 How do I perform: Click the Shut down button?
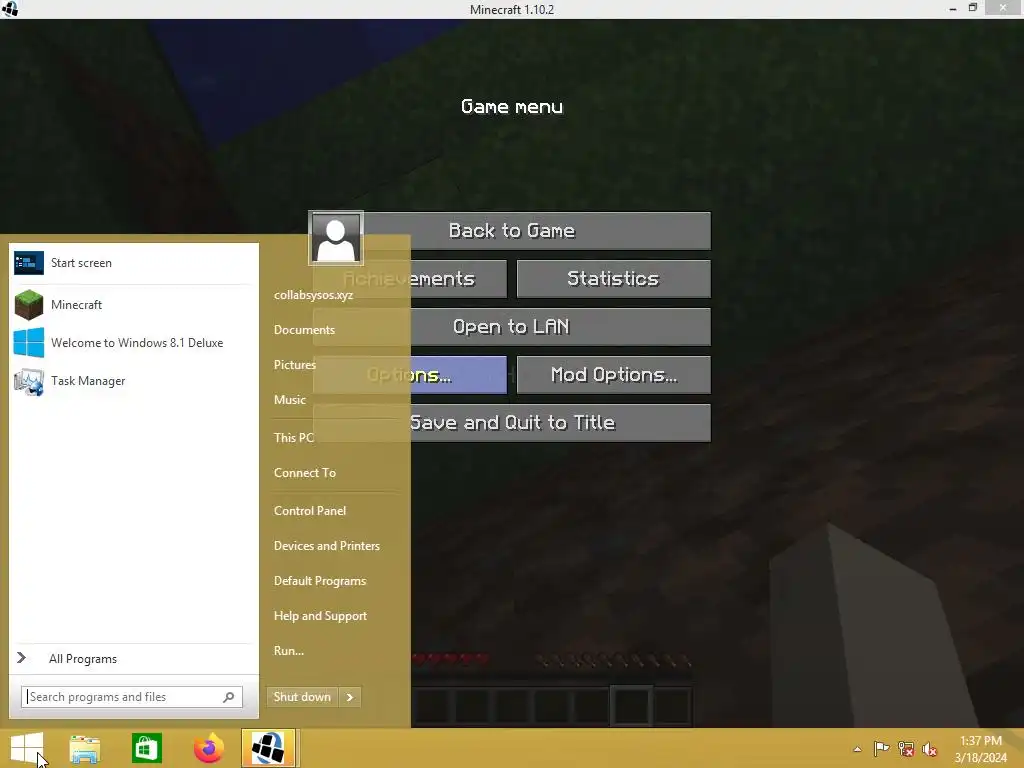coord(302,697)
